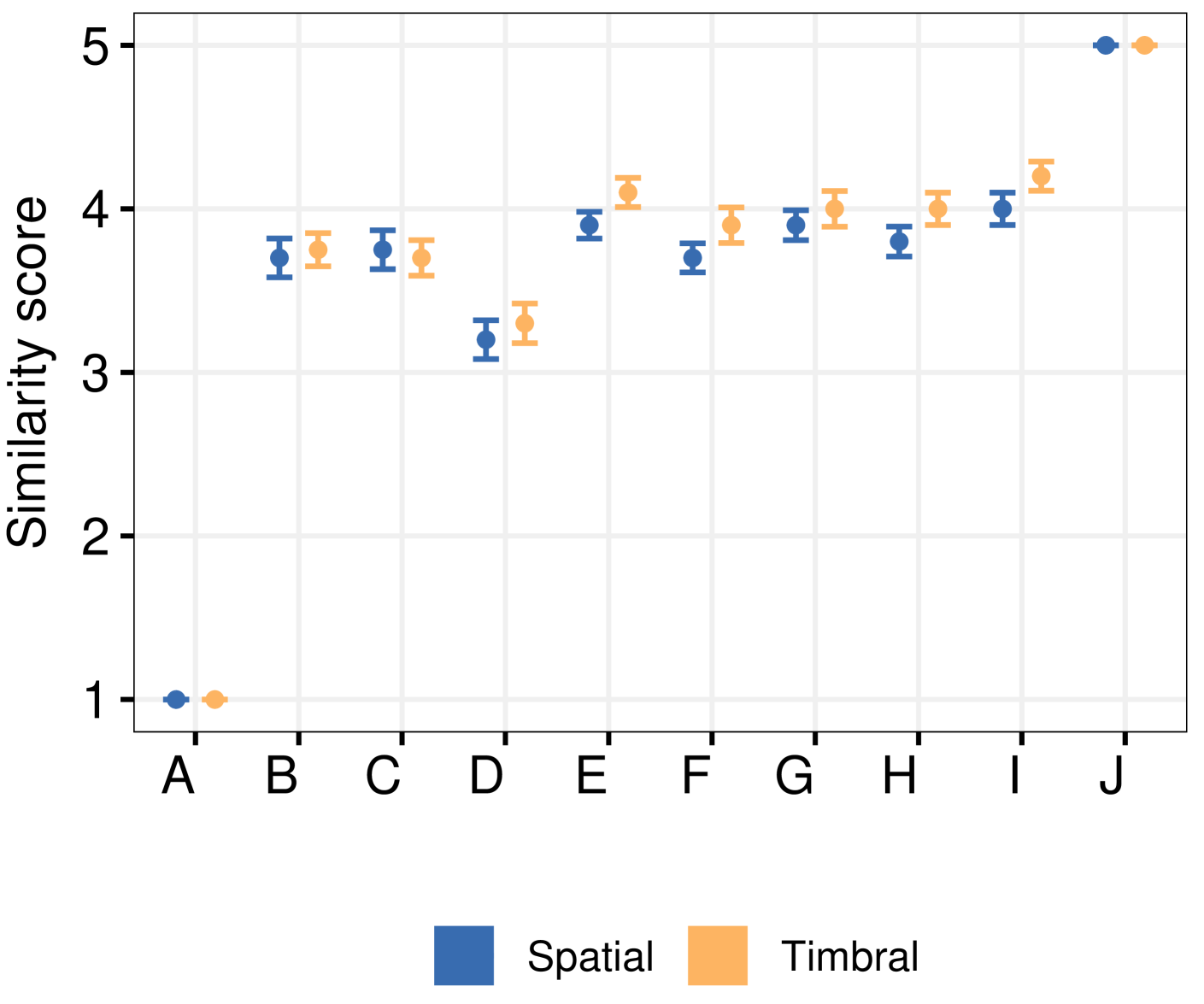1204x1004 pixels.
Task: Click the Spatial data point for B
Action: coord(279,257)
